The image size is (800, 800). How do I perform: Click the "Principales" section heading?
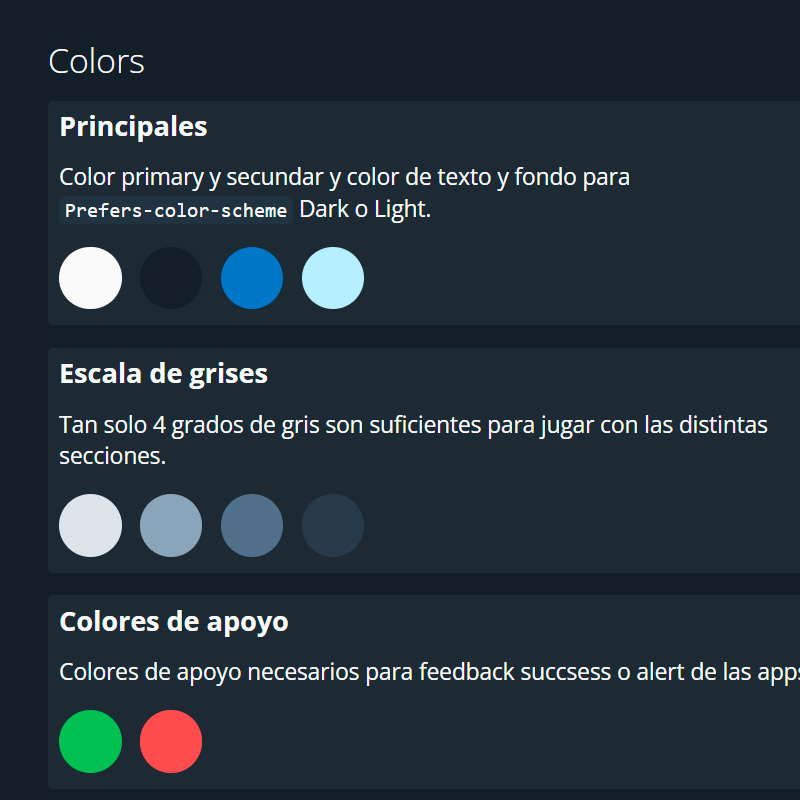pos(134,127)
